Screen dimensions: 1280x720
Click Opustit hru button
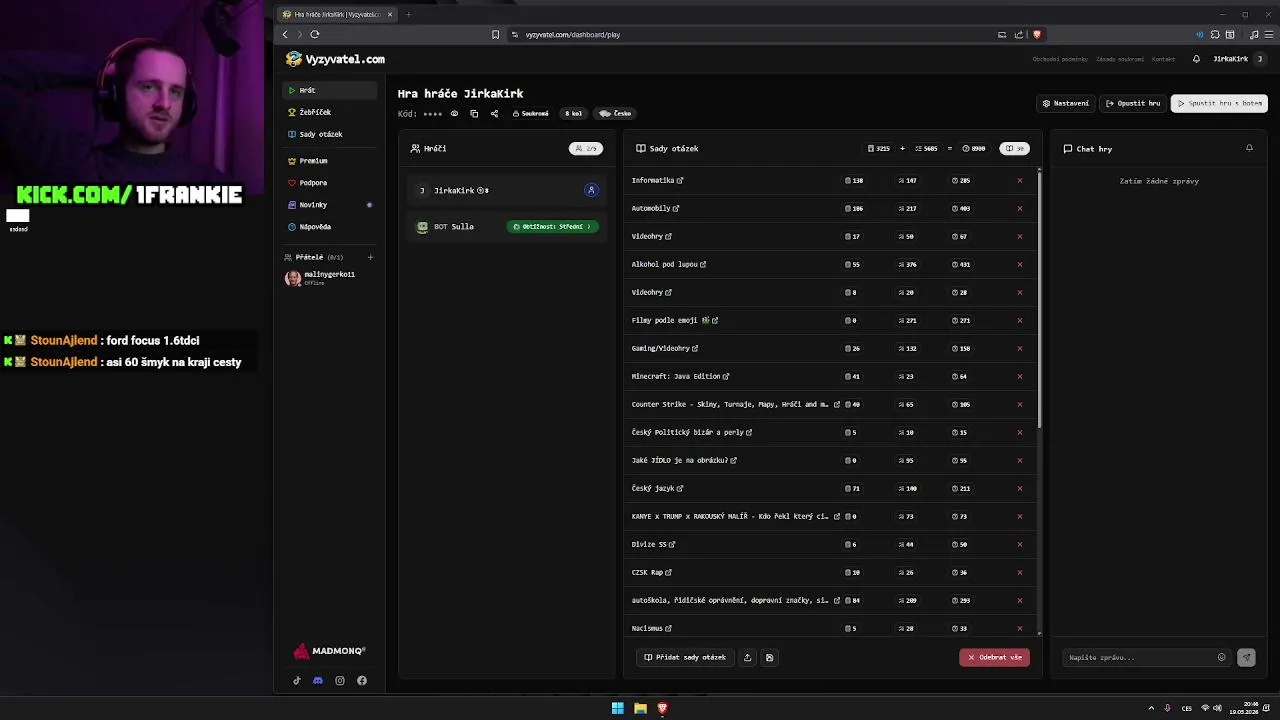pos(1133,103)
